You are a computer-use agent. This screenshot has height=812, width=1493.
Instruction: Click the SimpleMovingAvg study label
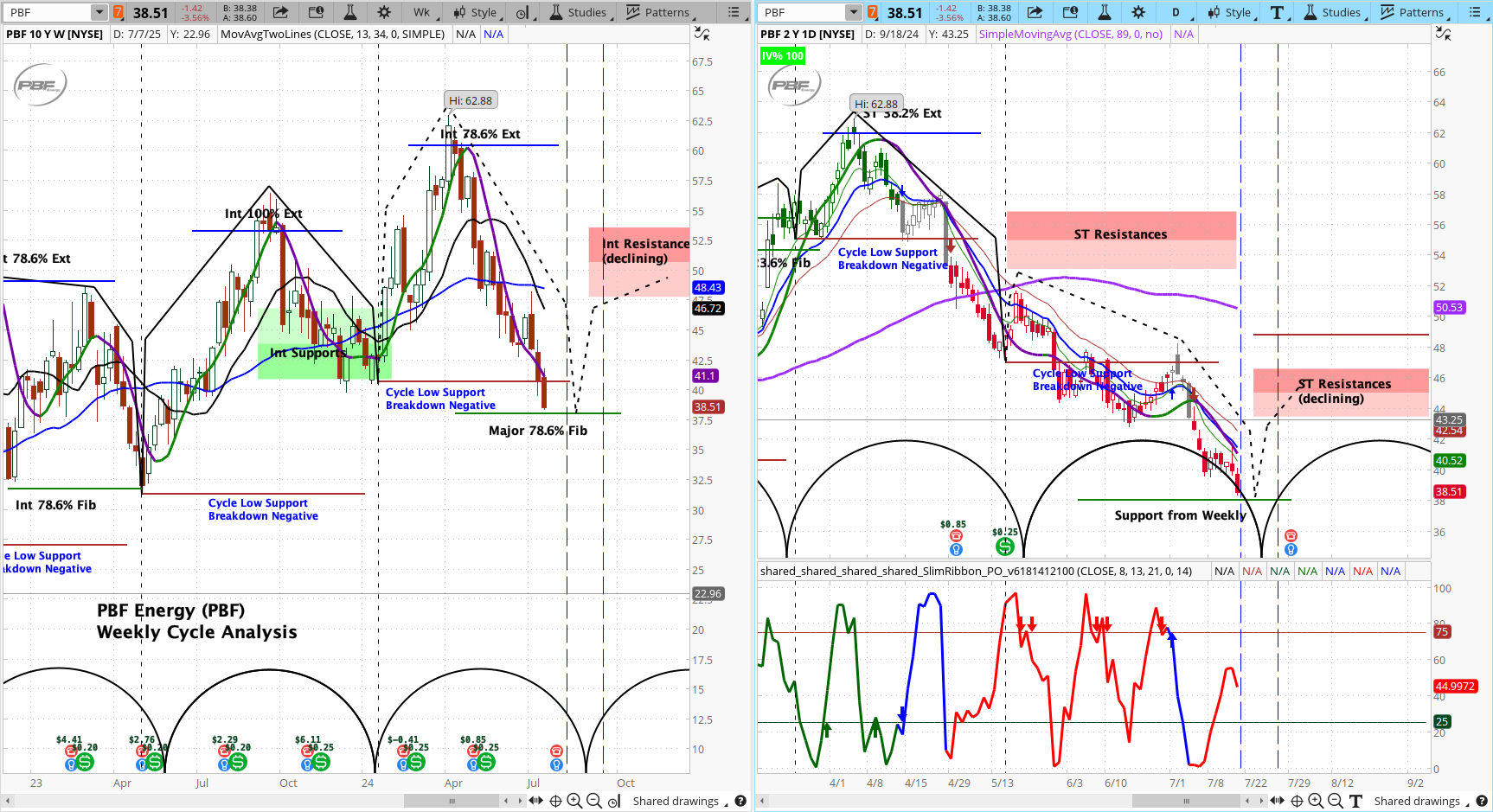tap(1070, 34)
